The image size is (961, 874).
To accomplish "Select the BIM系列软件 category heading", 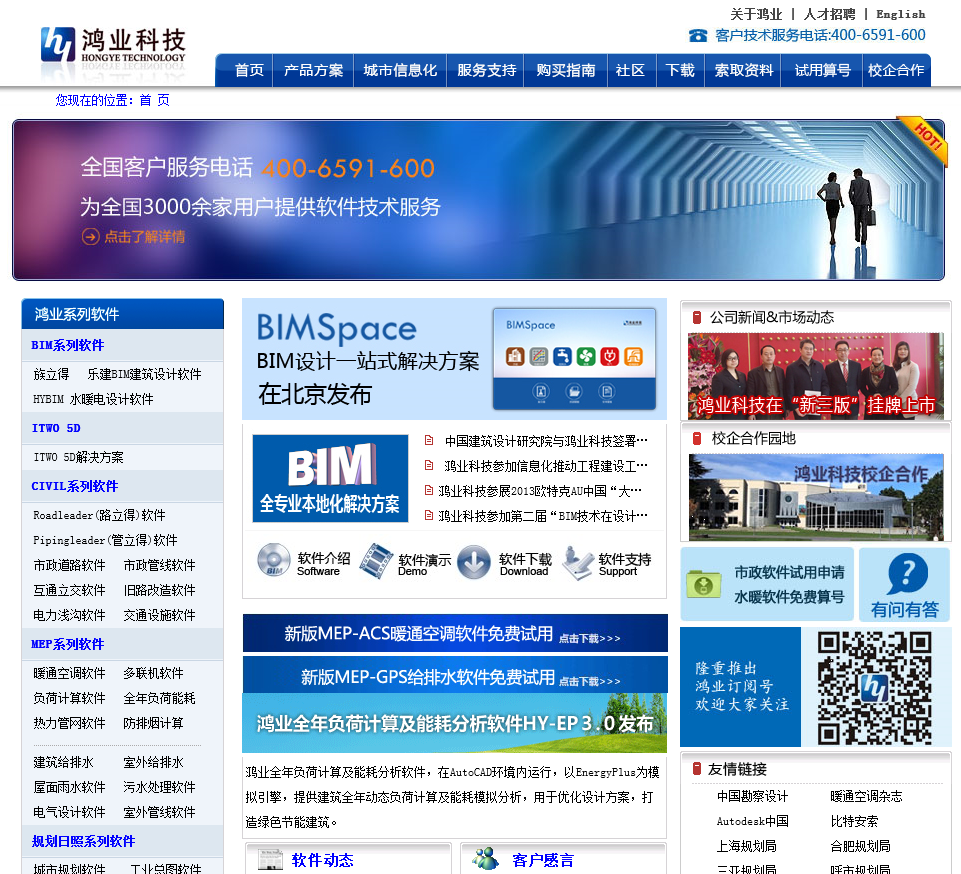I will (x=68, y=345).
